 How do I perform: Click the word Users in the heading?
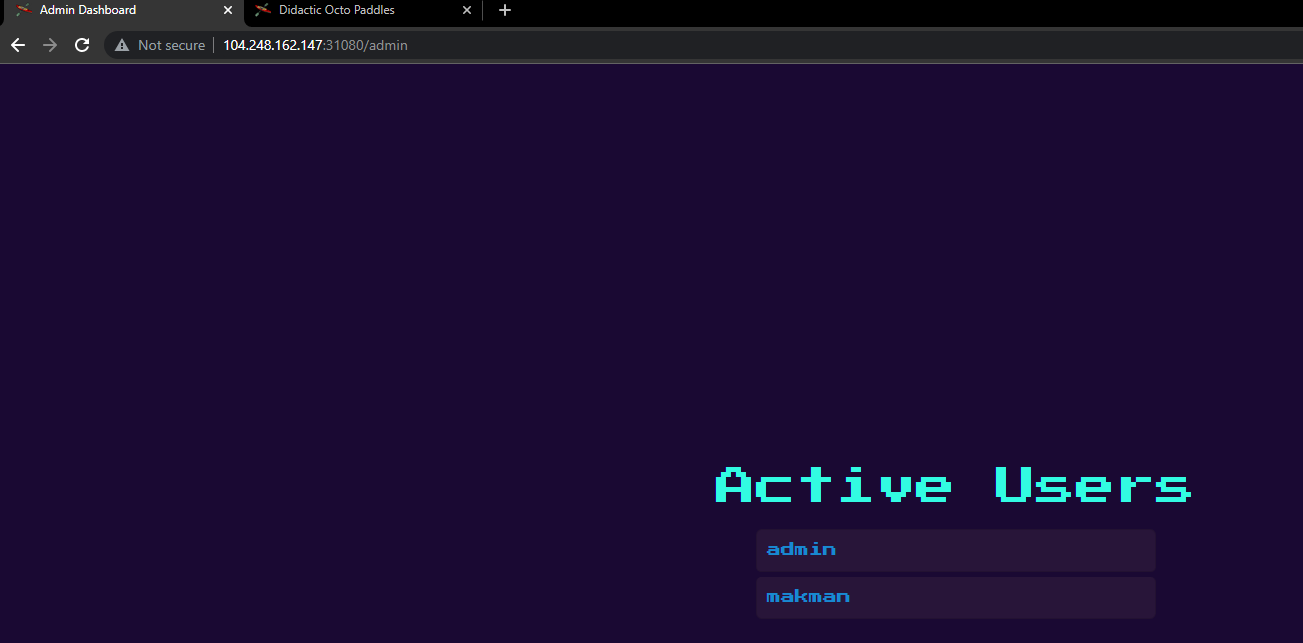tap(1093, 485)
